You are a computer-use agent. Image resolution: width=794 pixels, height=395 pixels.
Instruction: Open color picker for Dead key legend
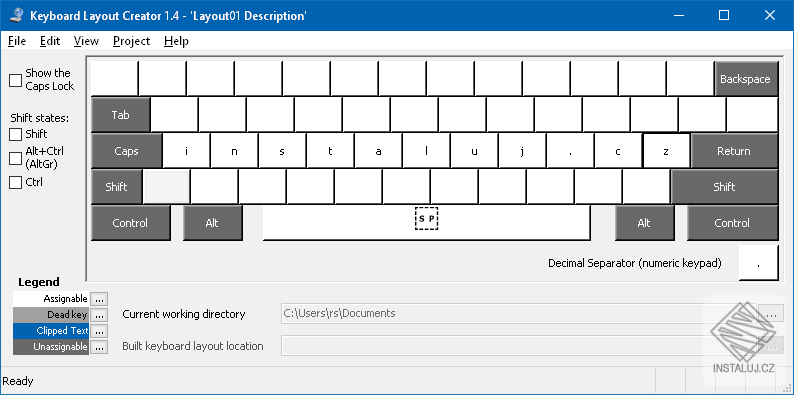pyautogui.click(x=99, y=315)
